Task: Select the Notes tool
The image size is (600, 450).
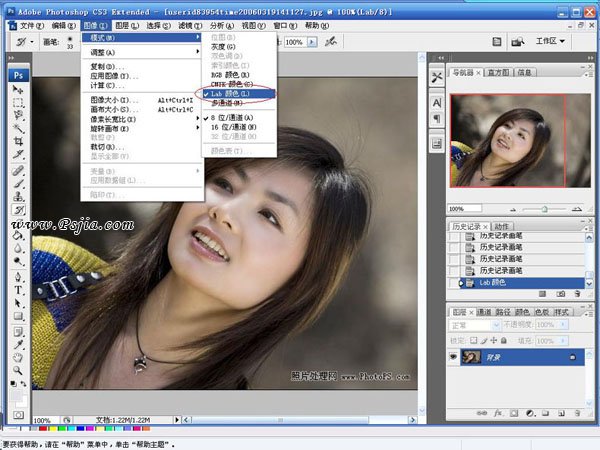Action: click(18, 331)
